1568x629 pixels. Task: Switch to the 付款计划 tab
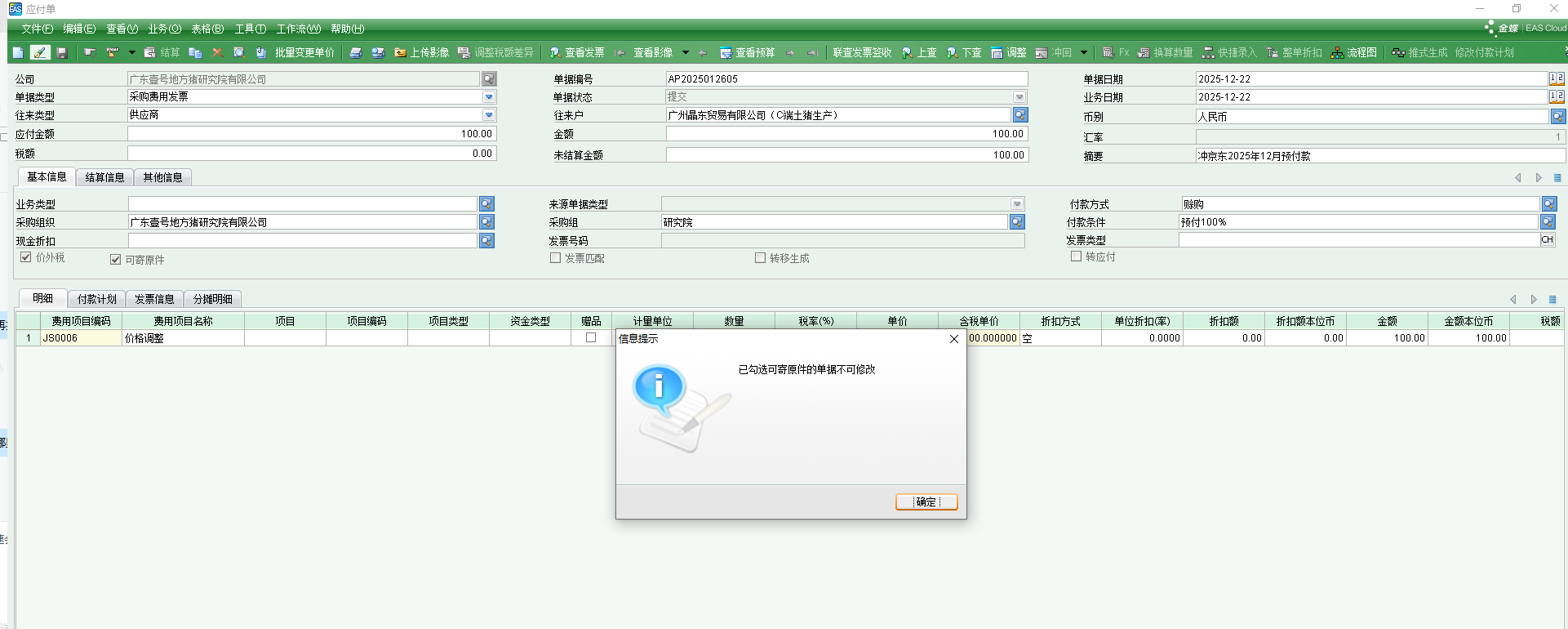pos(96,299)
